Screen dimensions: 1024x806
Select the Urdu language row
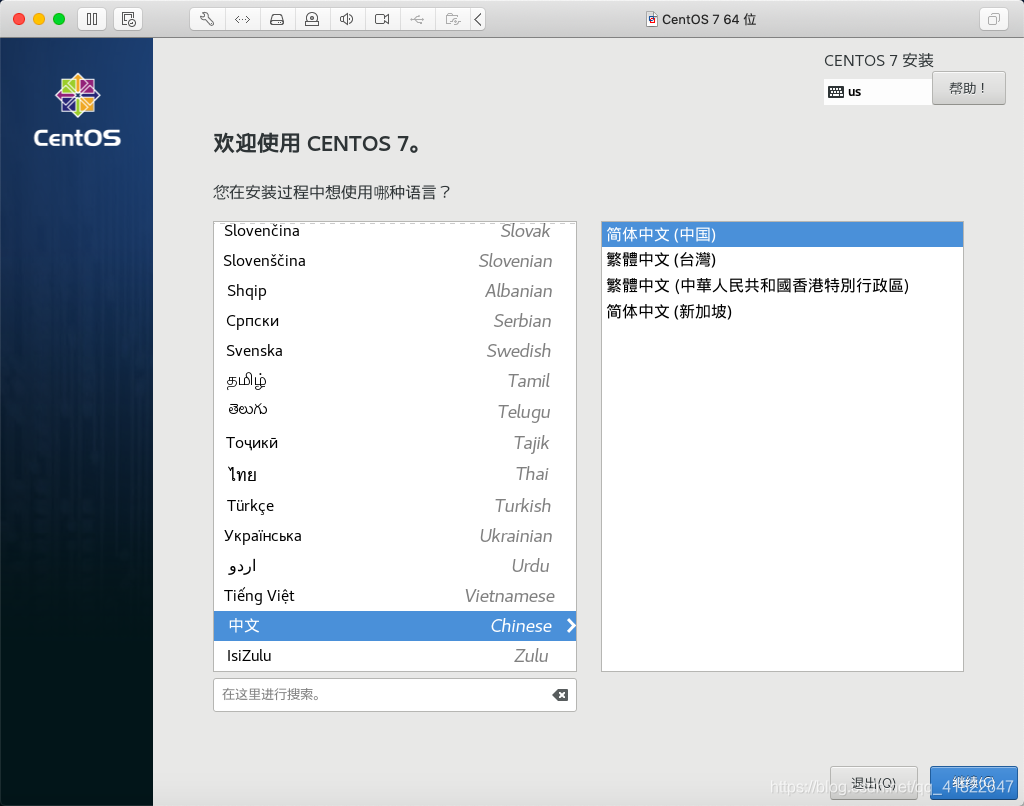click(x=394, y=566)
